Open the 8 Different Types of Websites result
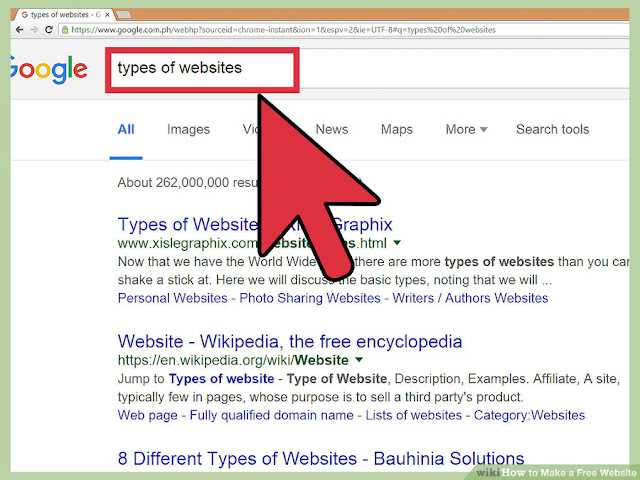Viewport: 640px width, 480px height. click(321, 459)
